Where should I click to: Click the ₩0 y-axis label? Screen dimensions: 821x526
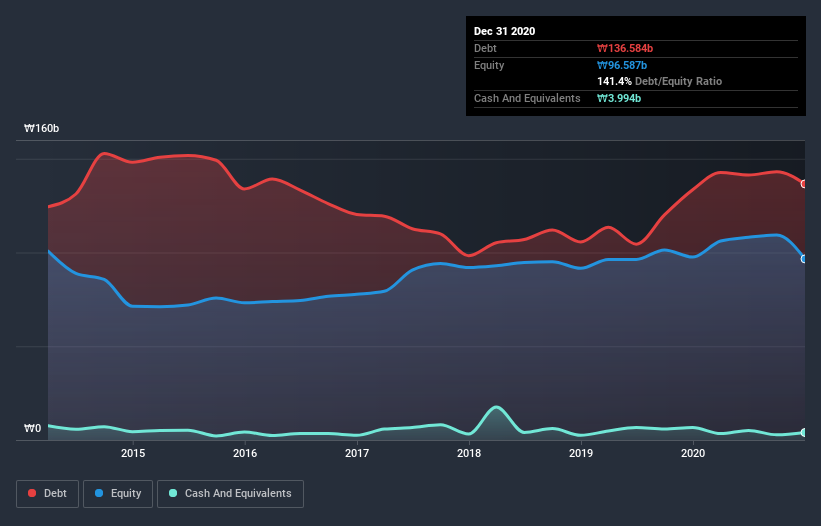click(32, 428)
